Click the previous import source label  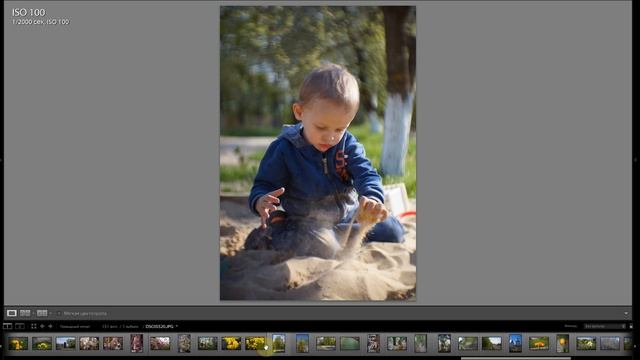click(75, 327)
